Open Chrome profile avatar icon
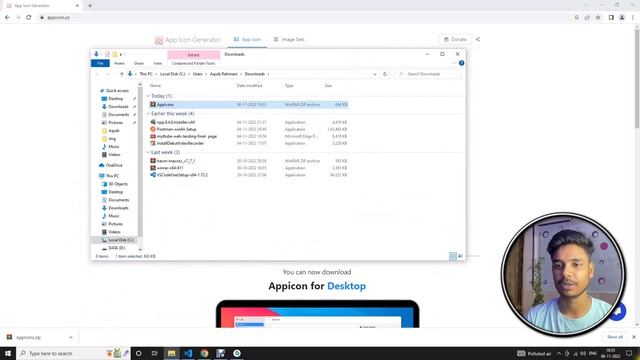Viewport: 640px width, 360px height. [622, 18]
